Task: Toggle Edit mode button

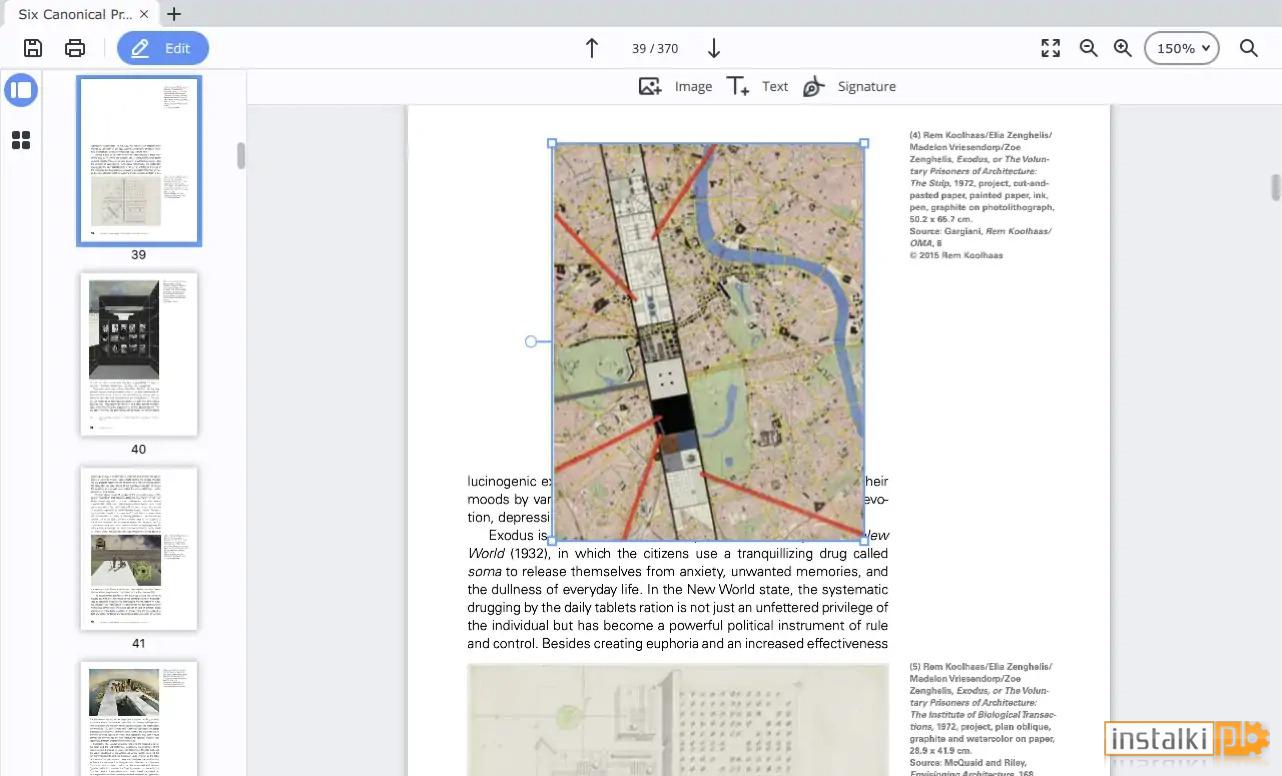Action: [163, 48]
